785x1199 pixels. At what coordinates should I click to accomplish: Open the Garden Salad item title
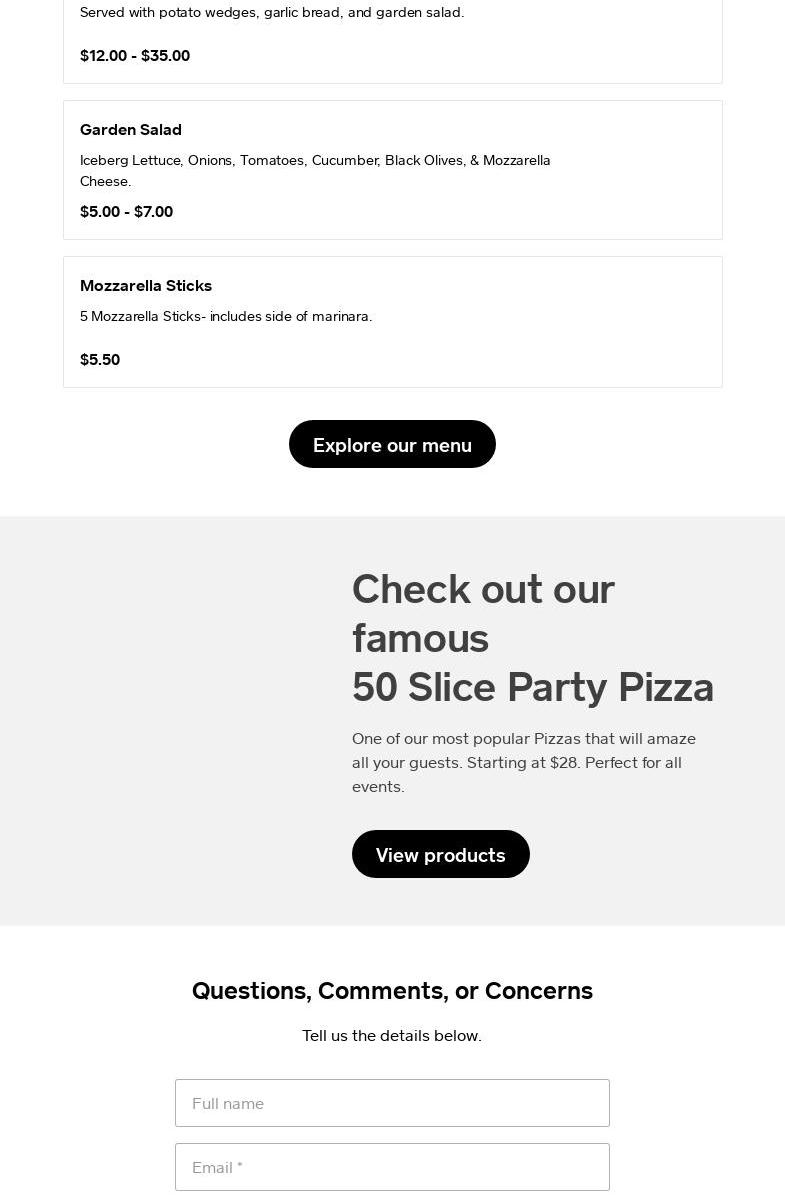[131, 129]
